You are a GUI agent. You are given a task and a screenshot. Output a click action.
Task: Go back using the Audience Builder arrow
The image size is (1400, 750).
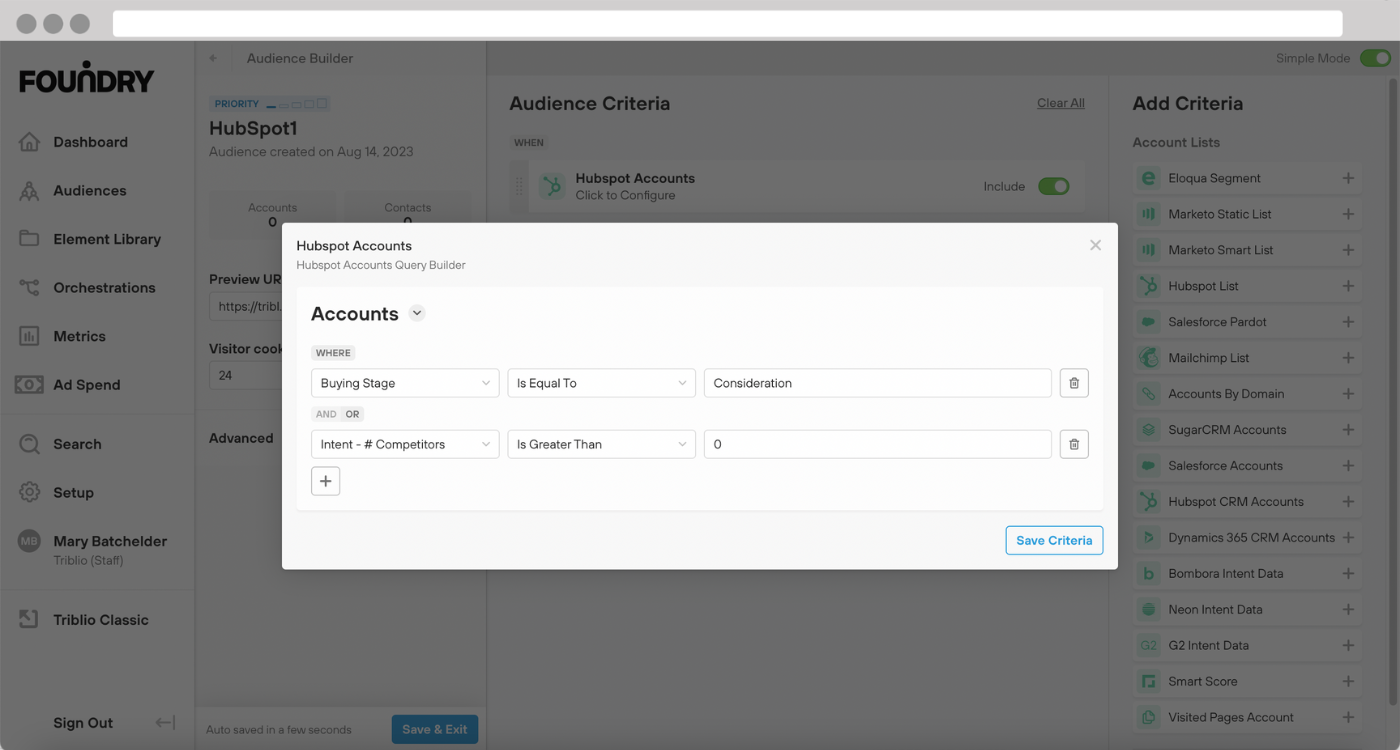pos(213,58)
